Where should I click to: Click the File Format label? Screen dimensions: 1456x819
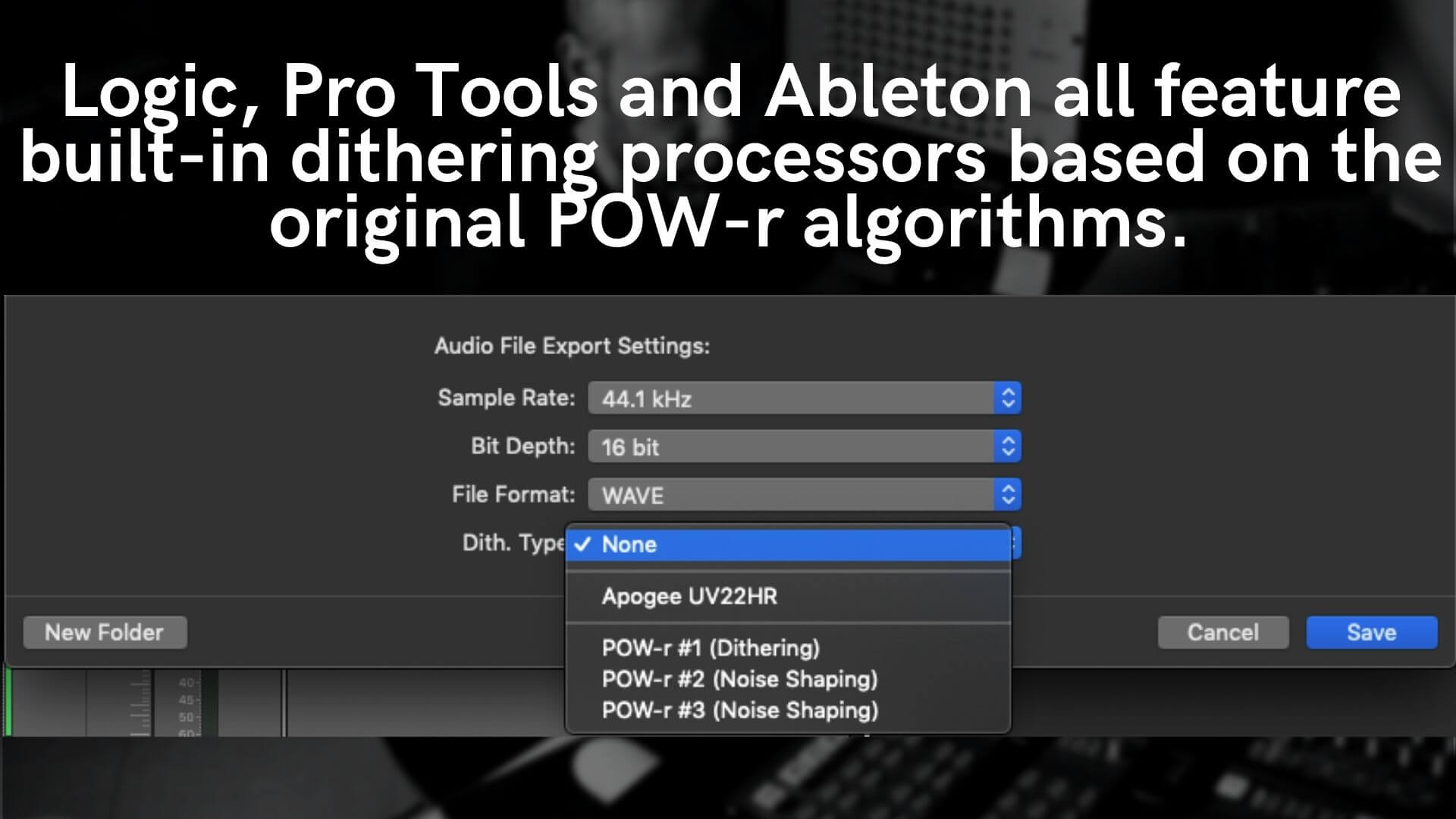coord(513,494)
